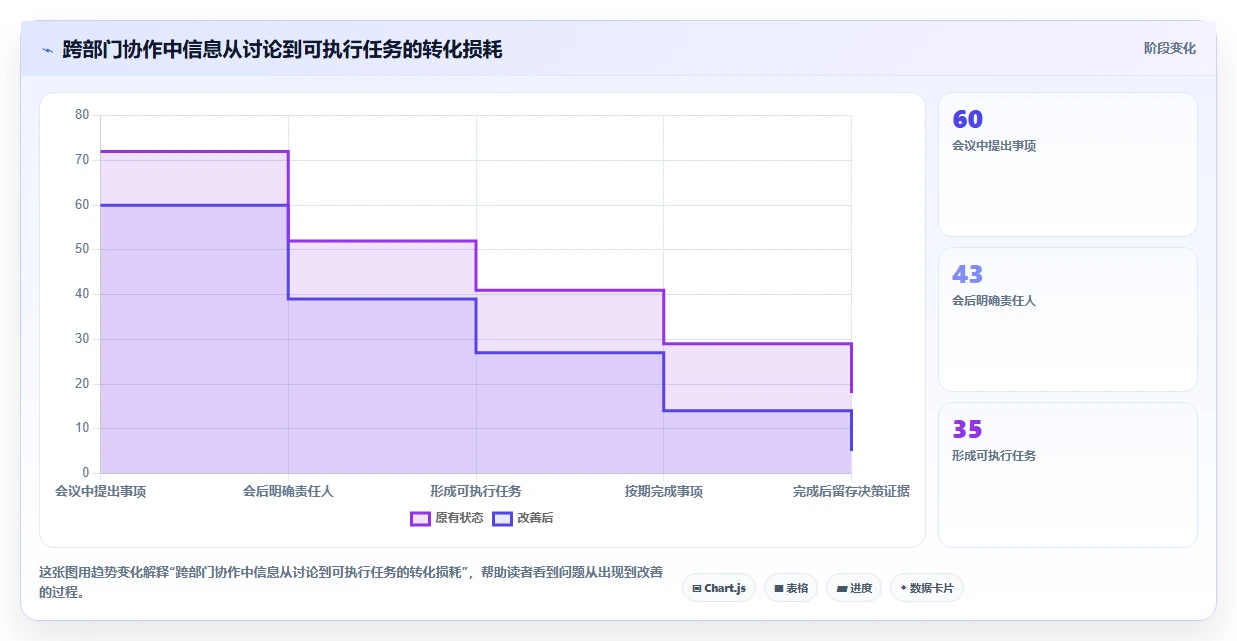Click the x-axis label 会议中提出事项
Viewport: 1237px width, 641px height.
point(100,491)
